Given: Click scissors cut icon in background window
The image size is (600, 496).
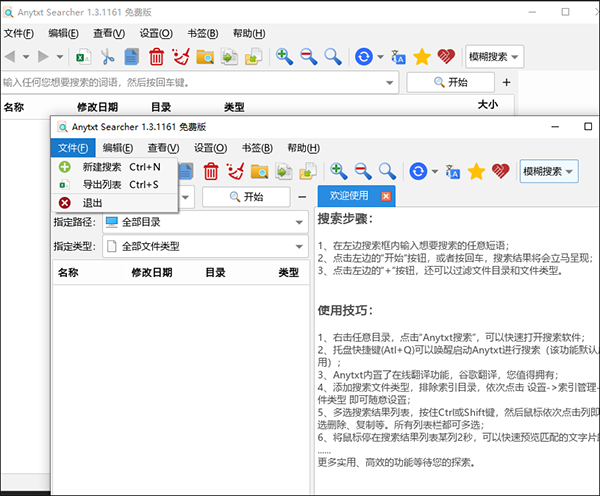Looking at the screenshot, I should pyautogui.click(x=108, y=57).
